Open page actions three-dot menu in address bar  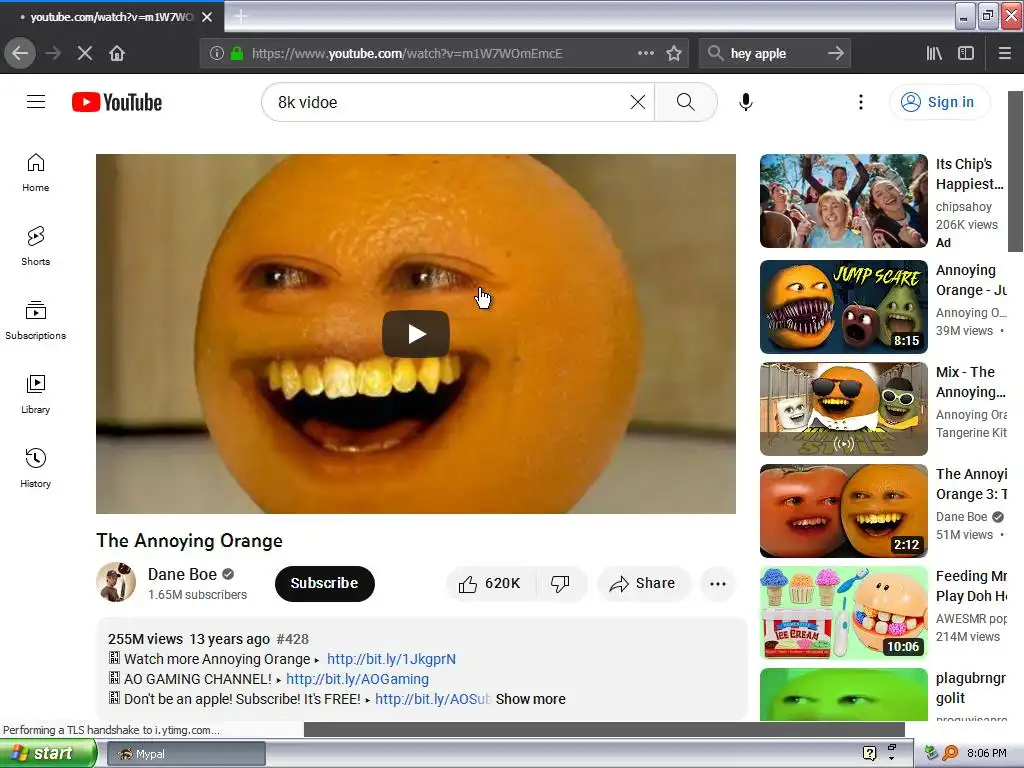pyautogui.click(x=646, y=53)
